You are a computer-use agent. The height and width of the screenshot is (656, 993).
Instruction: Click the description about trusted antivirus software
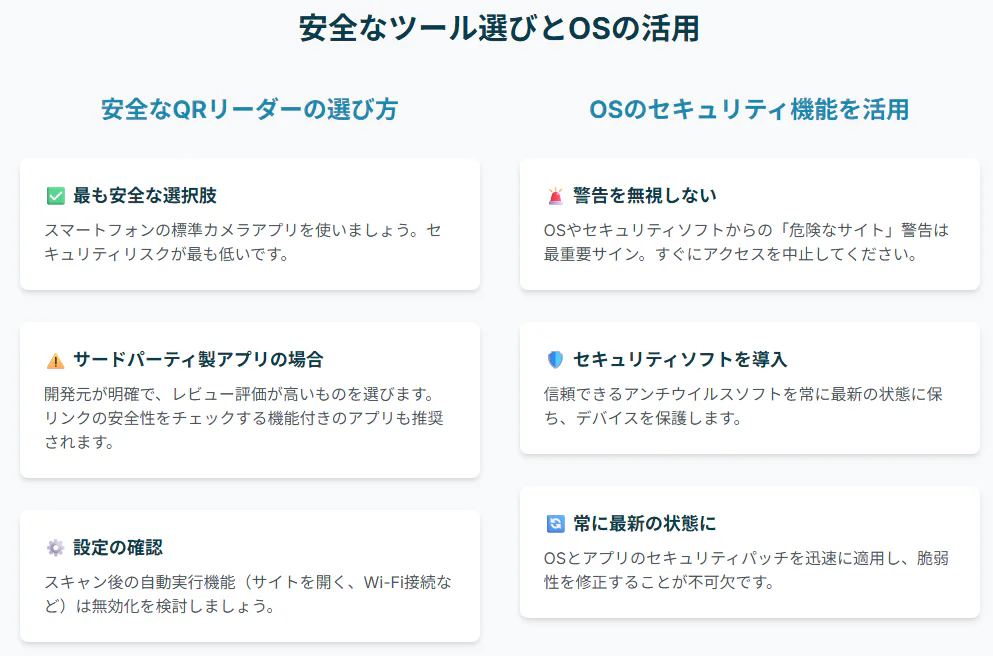click(743, 406)
